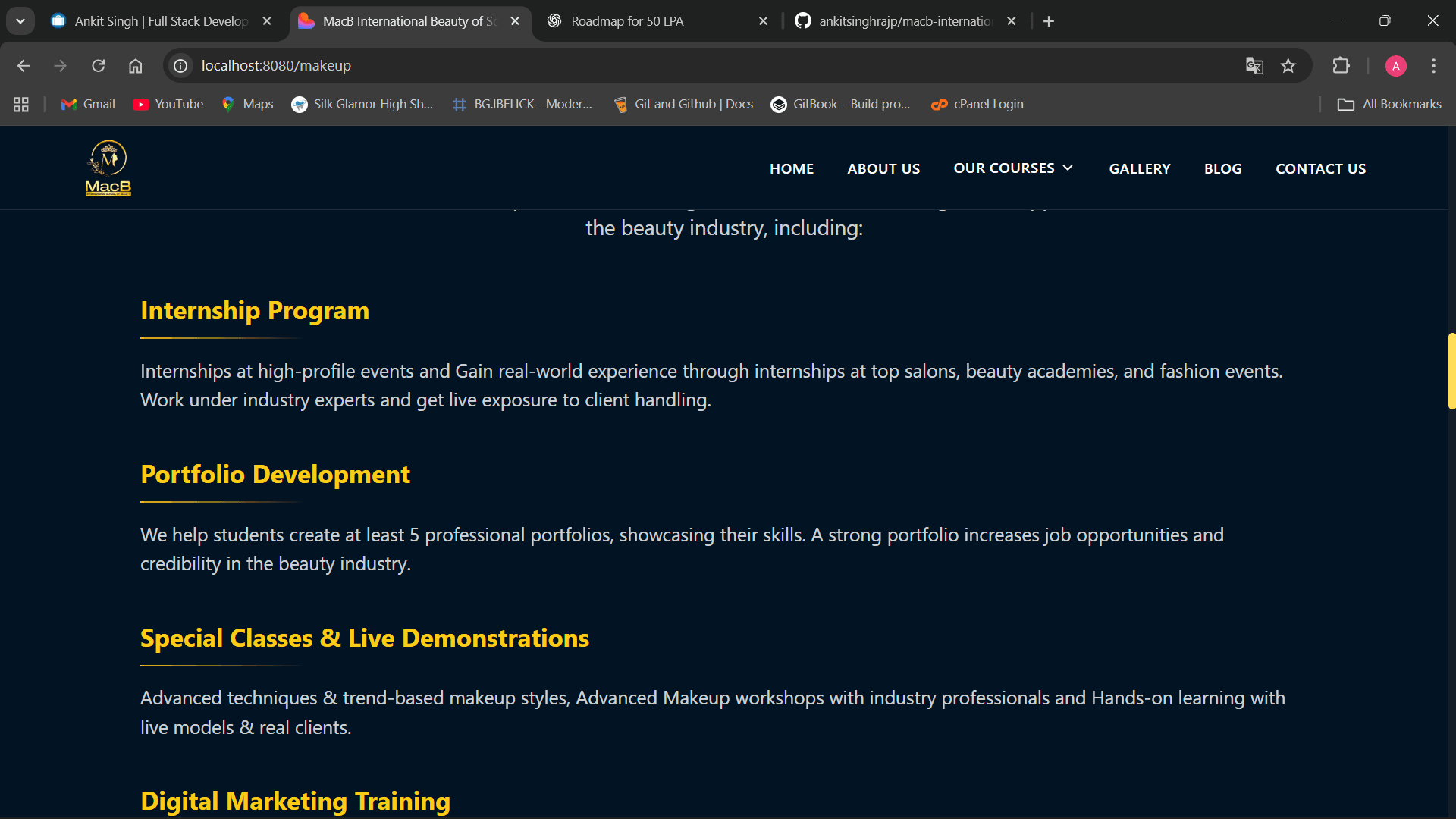The width and height of the screenshot is (1456, 819).
Task: Open Chrome three-dot menu
Action: 1433,66
